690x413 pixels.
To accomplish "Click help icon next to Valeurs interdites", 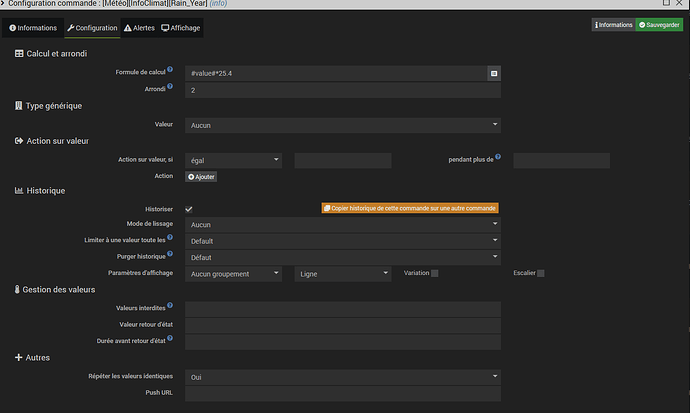I will click(x=170, y=305).
